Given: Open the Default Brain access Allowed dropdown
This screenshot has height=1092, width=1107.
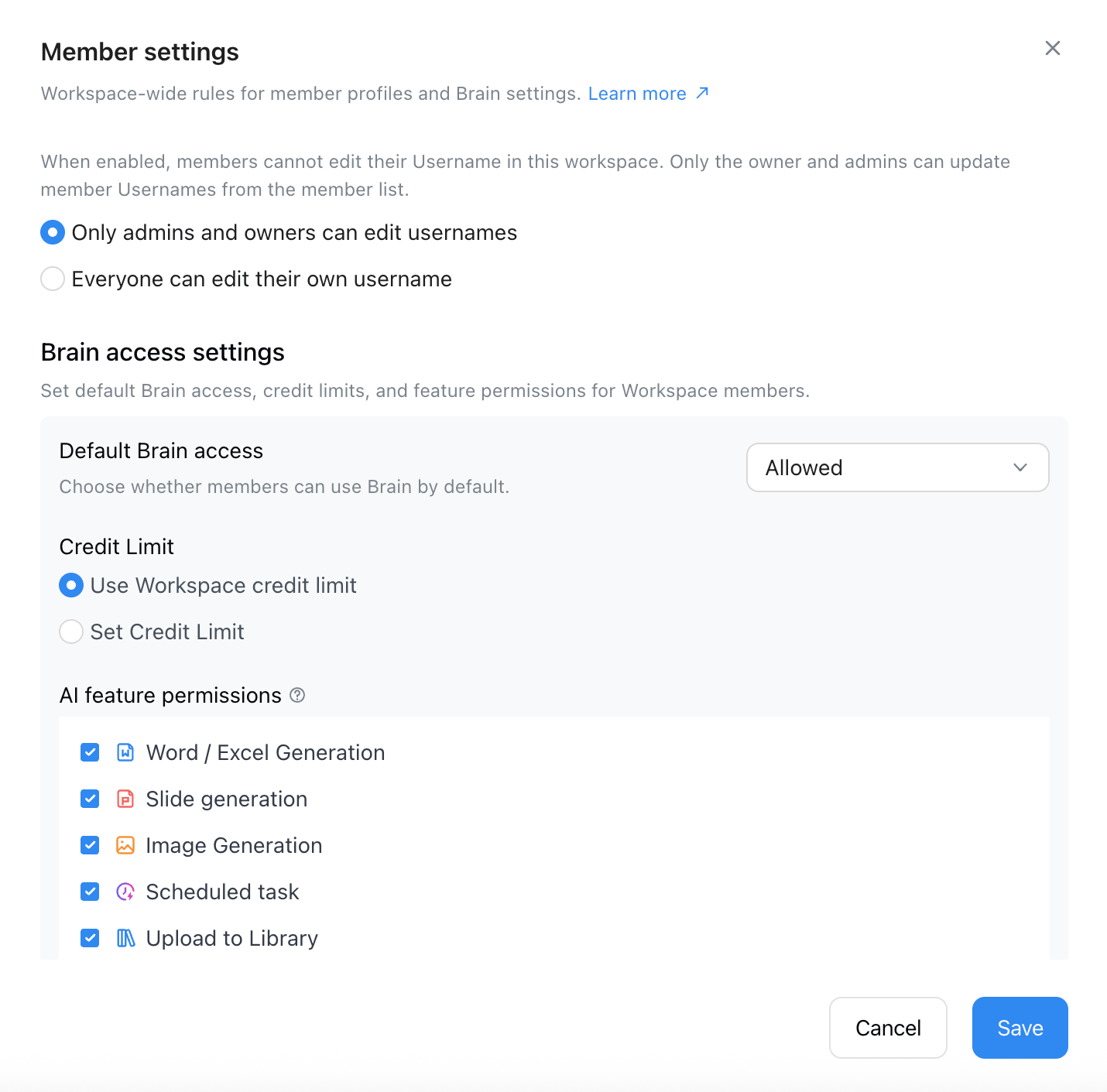Looking at the screenshot, I should click(x=898, y=467).
